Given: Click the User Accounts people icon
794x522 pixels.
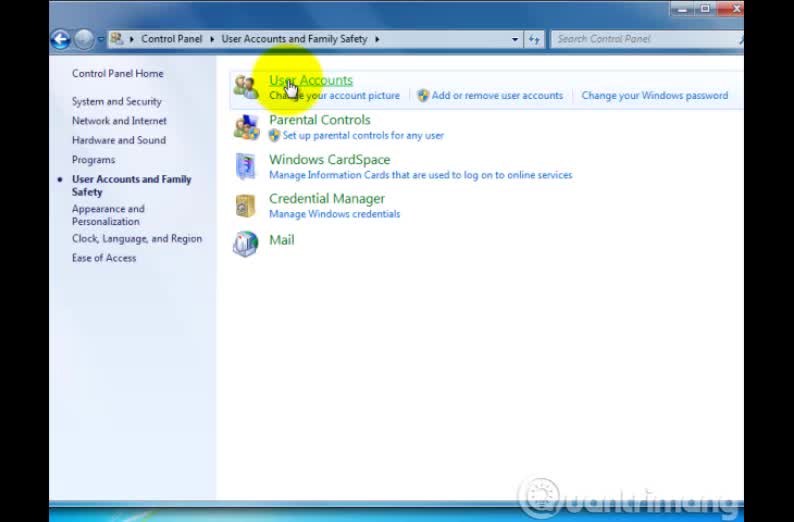Looking at the screenshot, I should 246,87.
